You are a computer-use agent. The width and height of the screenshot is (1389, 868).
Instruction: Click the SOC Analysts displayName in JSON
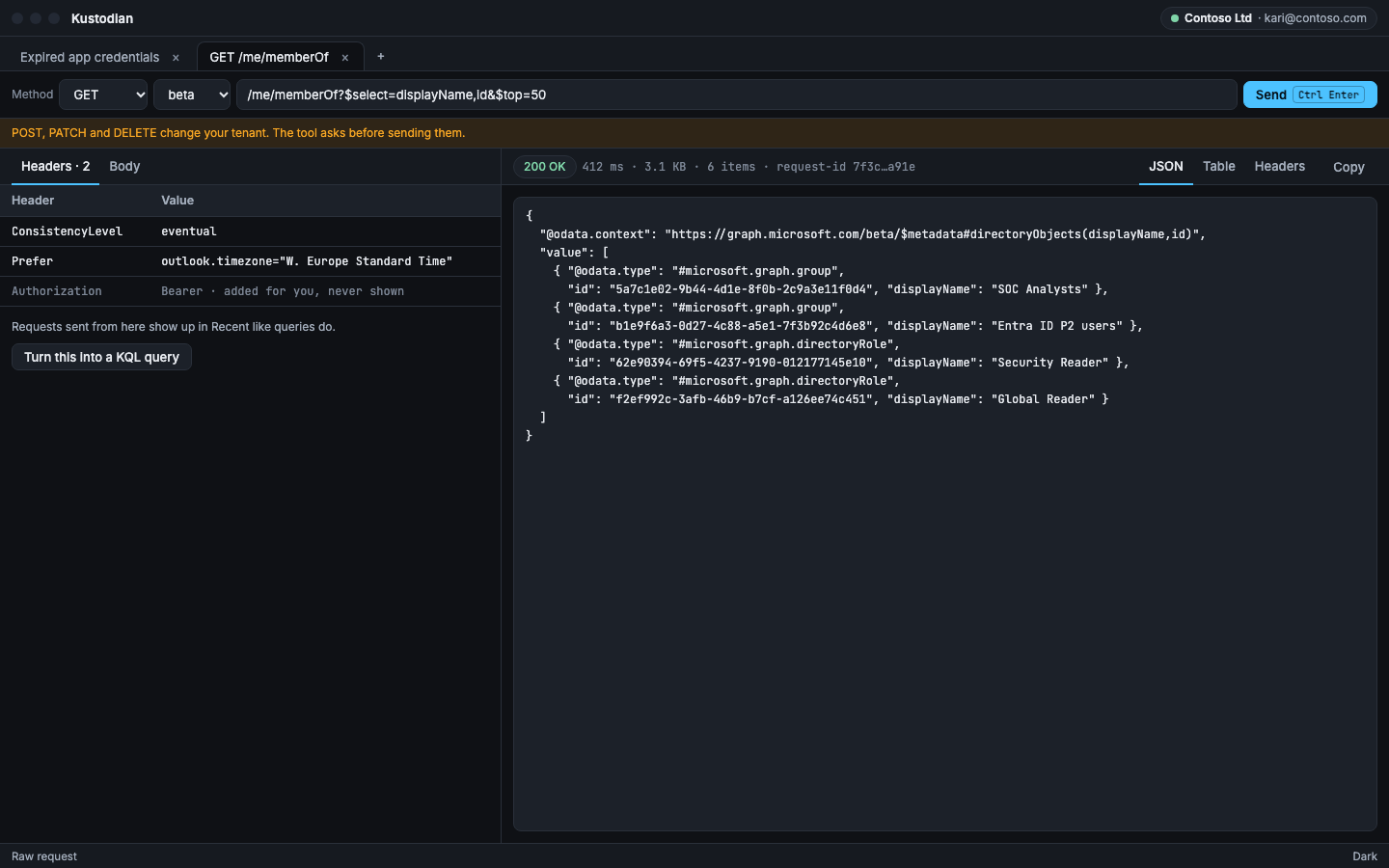click(1040, 289)
